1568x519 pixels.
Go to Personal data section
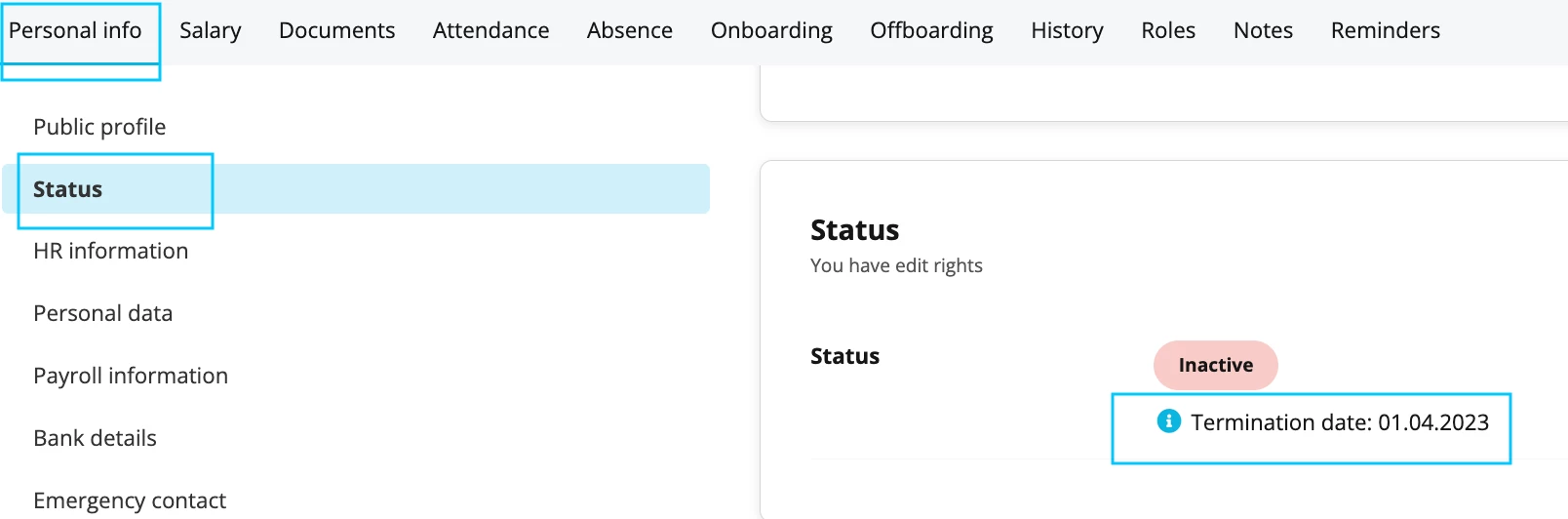tap(102, 313)
